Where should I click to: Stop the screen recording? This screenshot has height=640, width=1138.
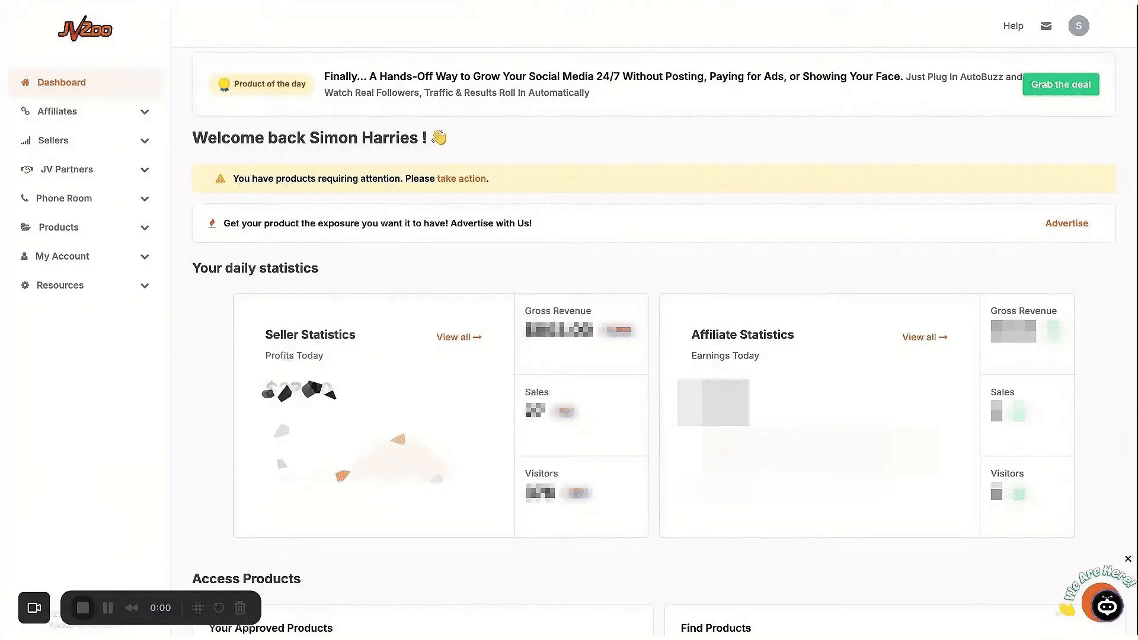(x=83, y=608)
